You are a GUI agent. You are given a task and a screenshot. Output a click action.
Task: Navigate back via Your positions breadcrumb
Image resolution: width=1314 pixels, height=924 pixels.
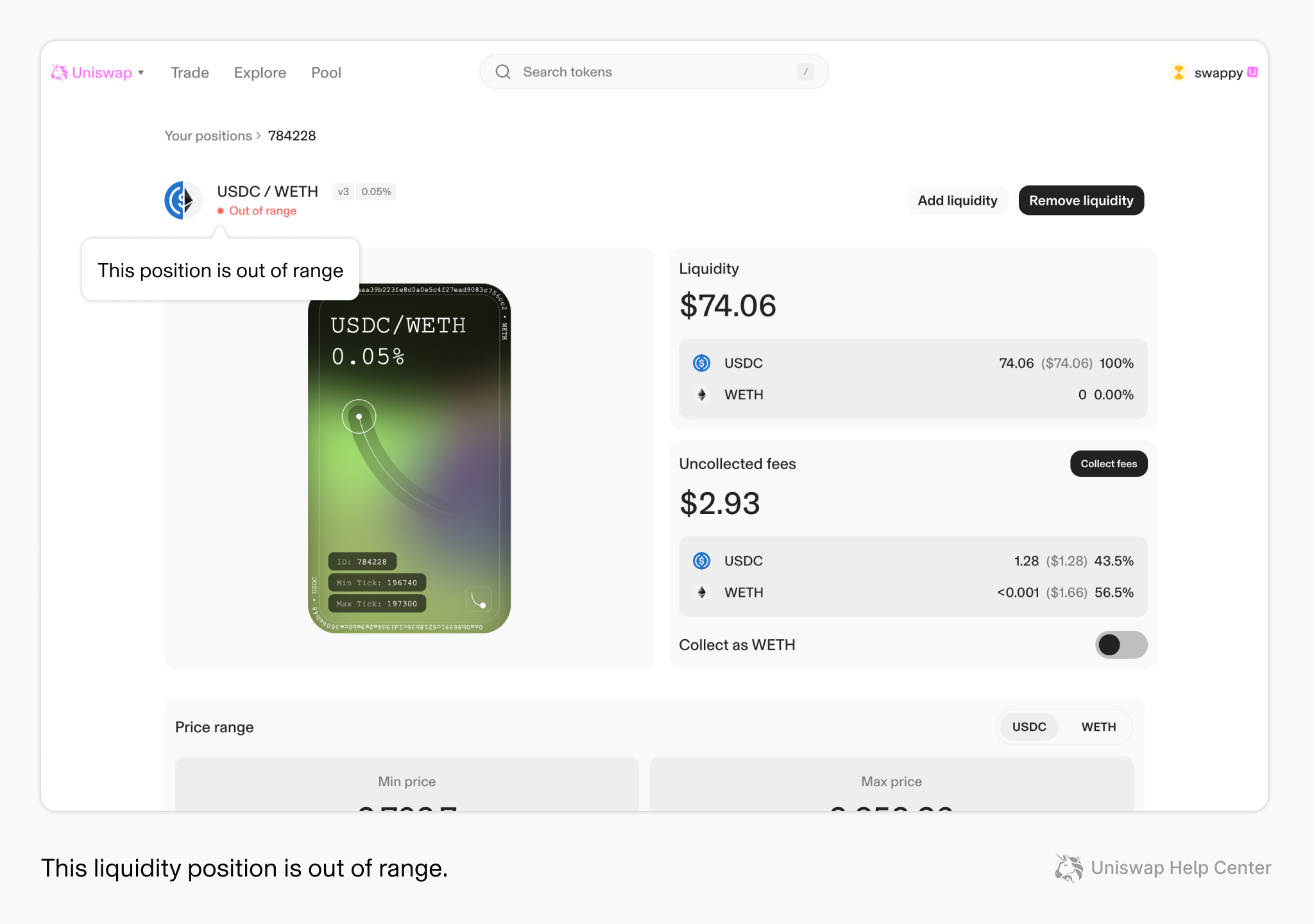pos(208,135)
